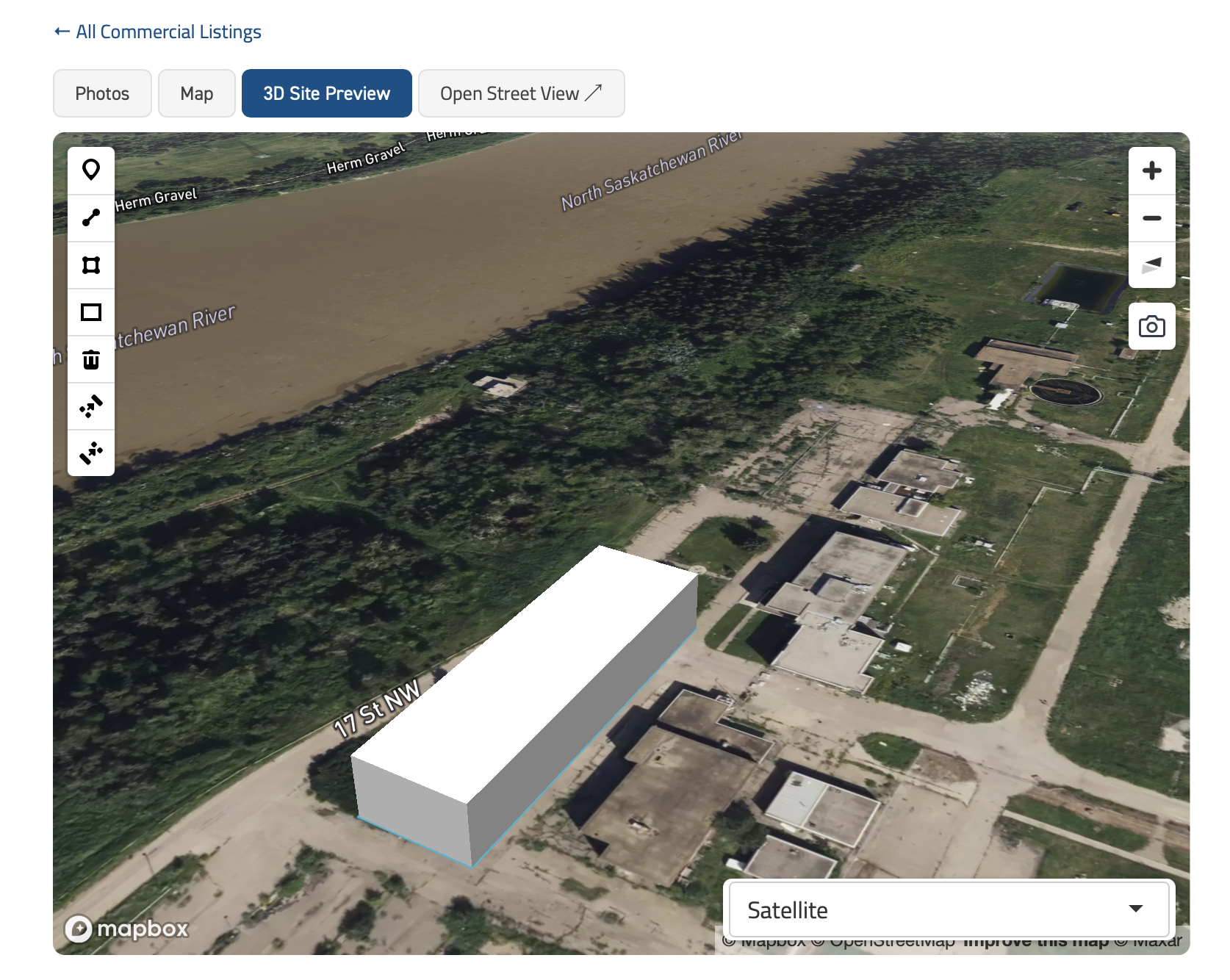Click the uncombine features icon
1230x980 pixels.
point(91,453)
